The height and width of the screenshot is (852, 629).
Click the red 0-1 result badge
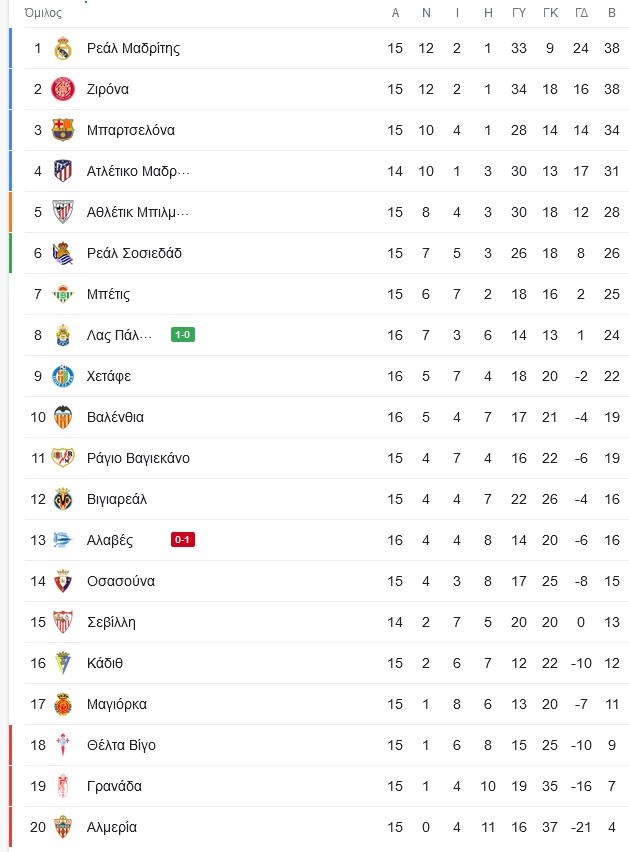(183, 540)
